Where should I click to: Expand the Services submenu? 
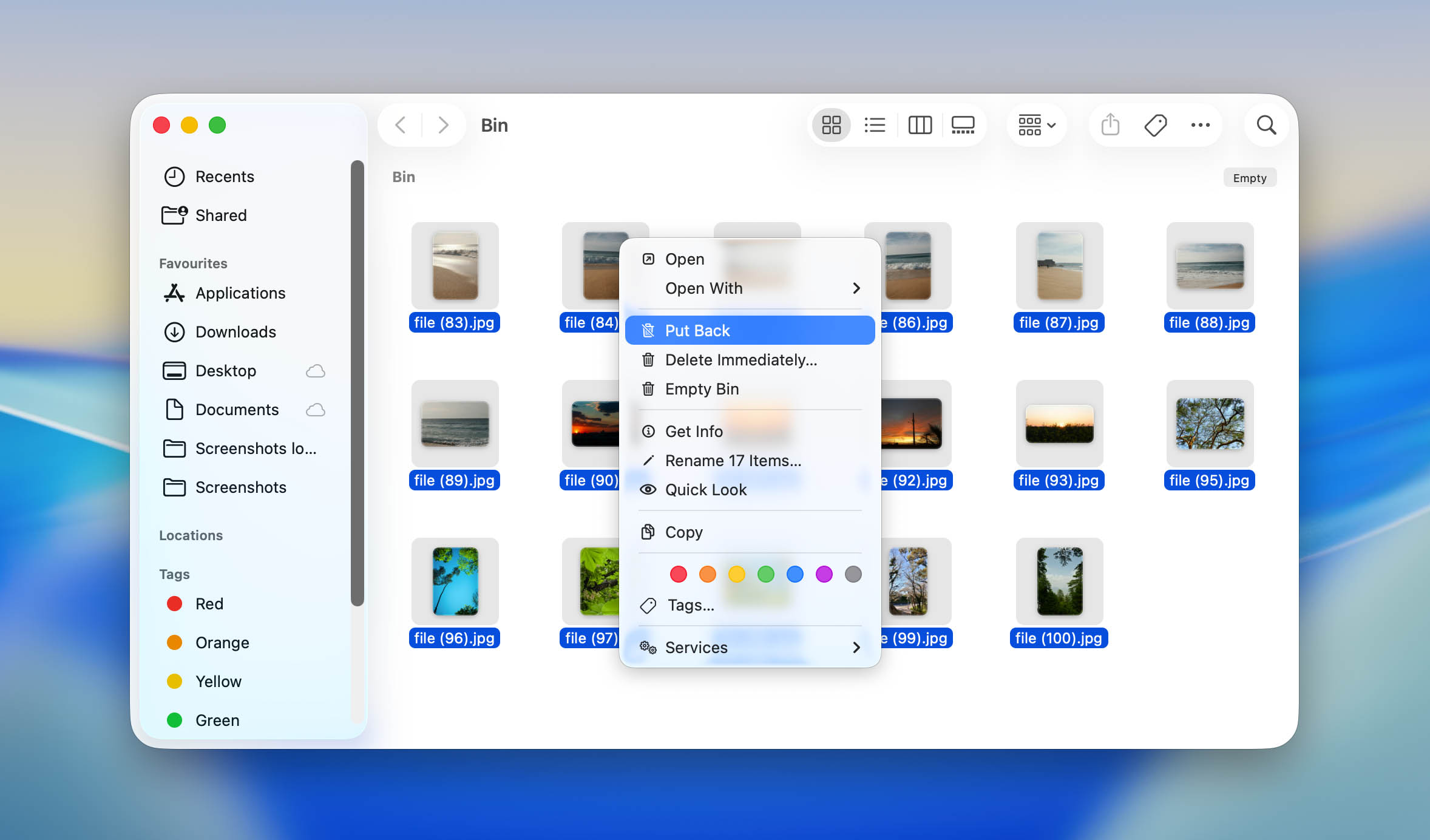coord(750,648)
